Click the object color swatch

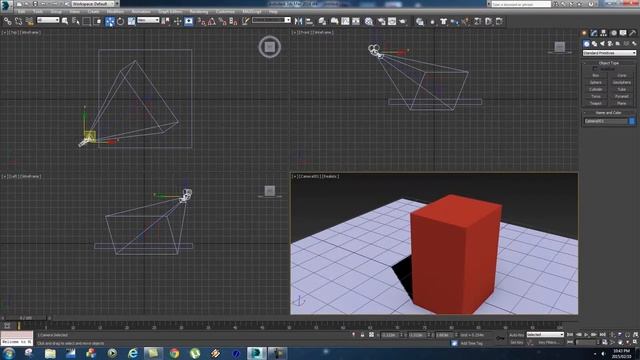click(x=632, y=121)
